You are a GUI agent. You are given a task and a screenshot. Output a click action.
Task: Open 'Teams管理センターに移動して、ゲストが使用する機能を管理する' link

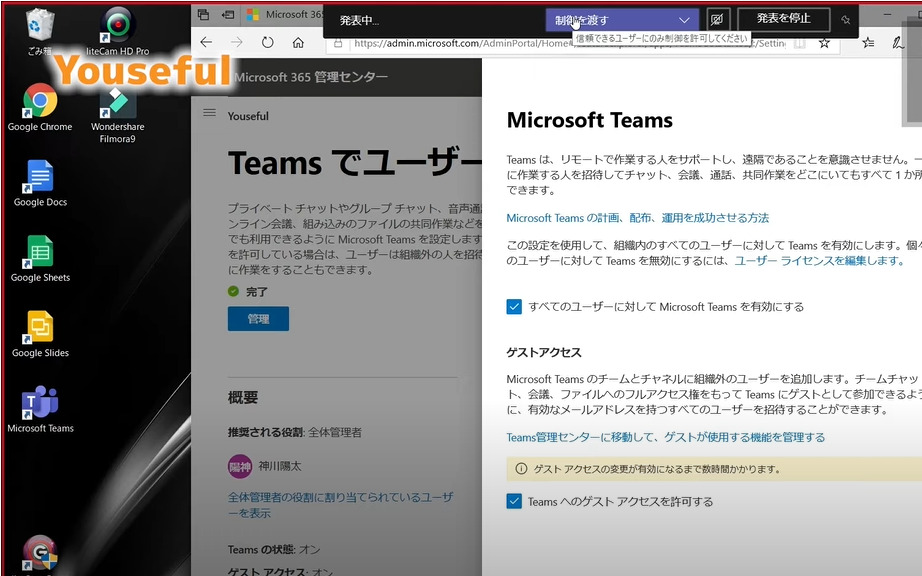pyautogui.click(x=666, y=437)
